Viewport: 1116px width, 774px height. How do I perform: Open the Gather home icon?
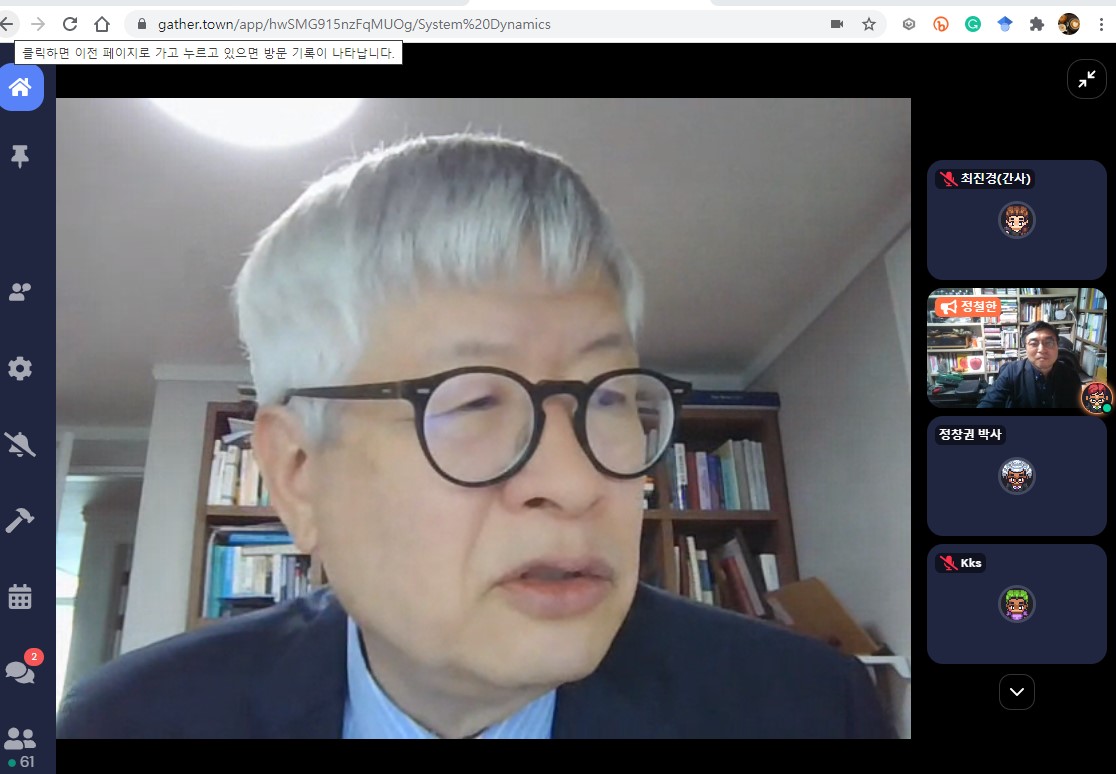(x=20, y=87)
